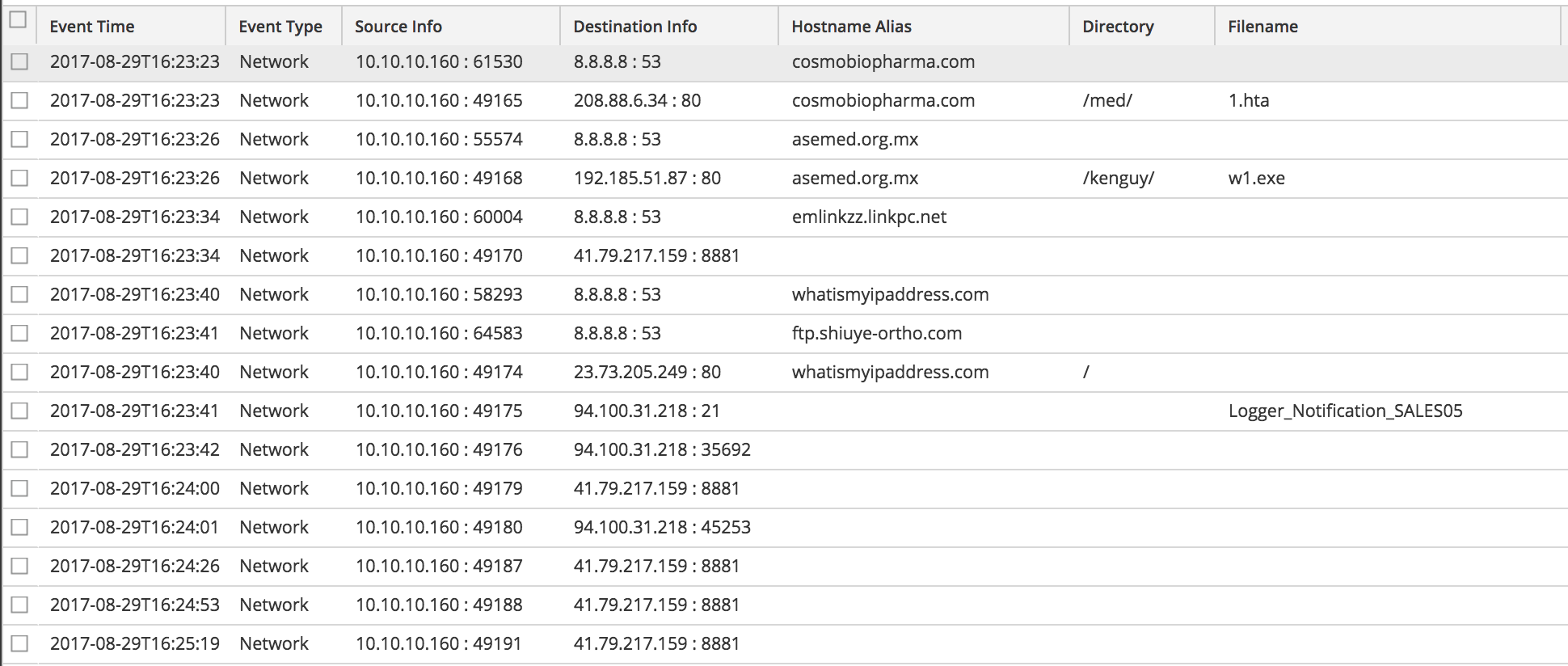The image size is (1568, 666).
Task: Select checkbox for 16:25:19 event row
Action: (x=19, y=643)
